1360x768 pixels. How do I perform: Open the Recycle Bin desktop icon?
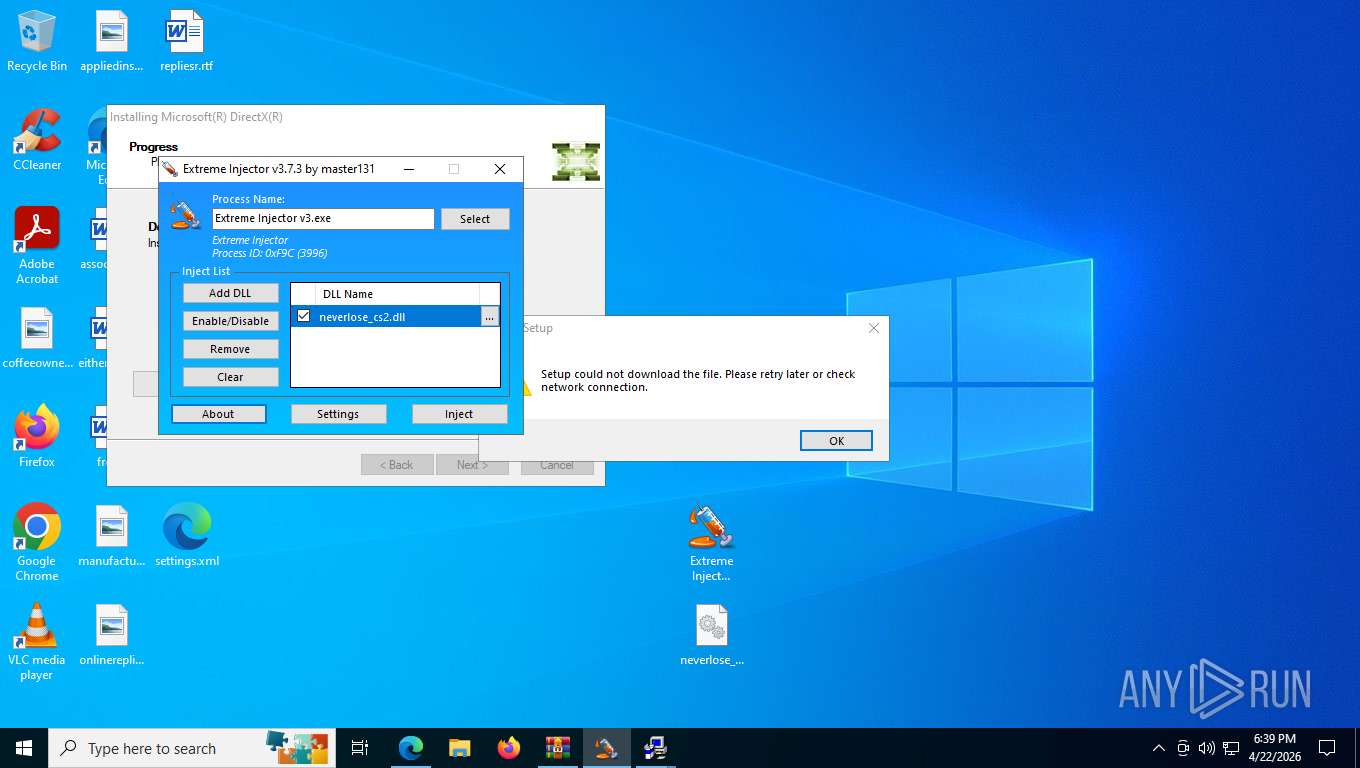pyautogui.click(x=37, y=42)
